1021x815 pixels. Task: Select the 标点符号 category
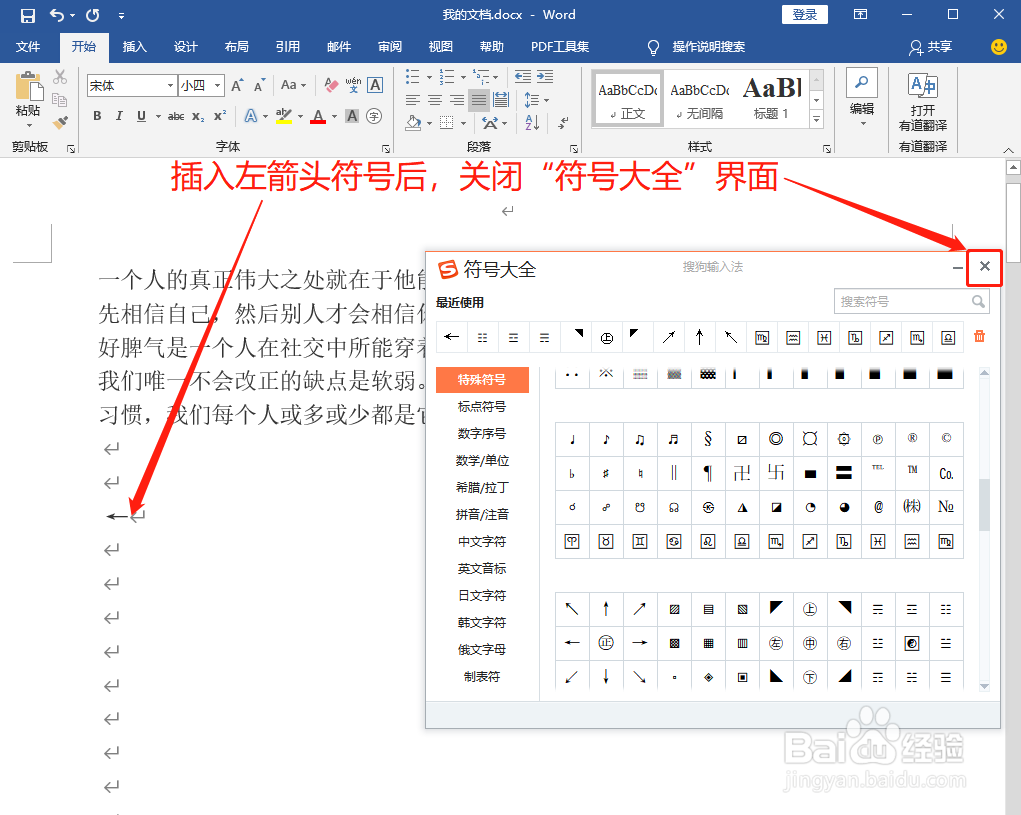click(x=482, y=407)
